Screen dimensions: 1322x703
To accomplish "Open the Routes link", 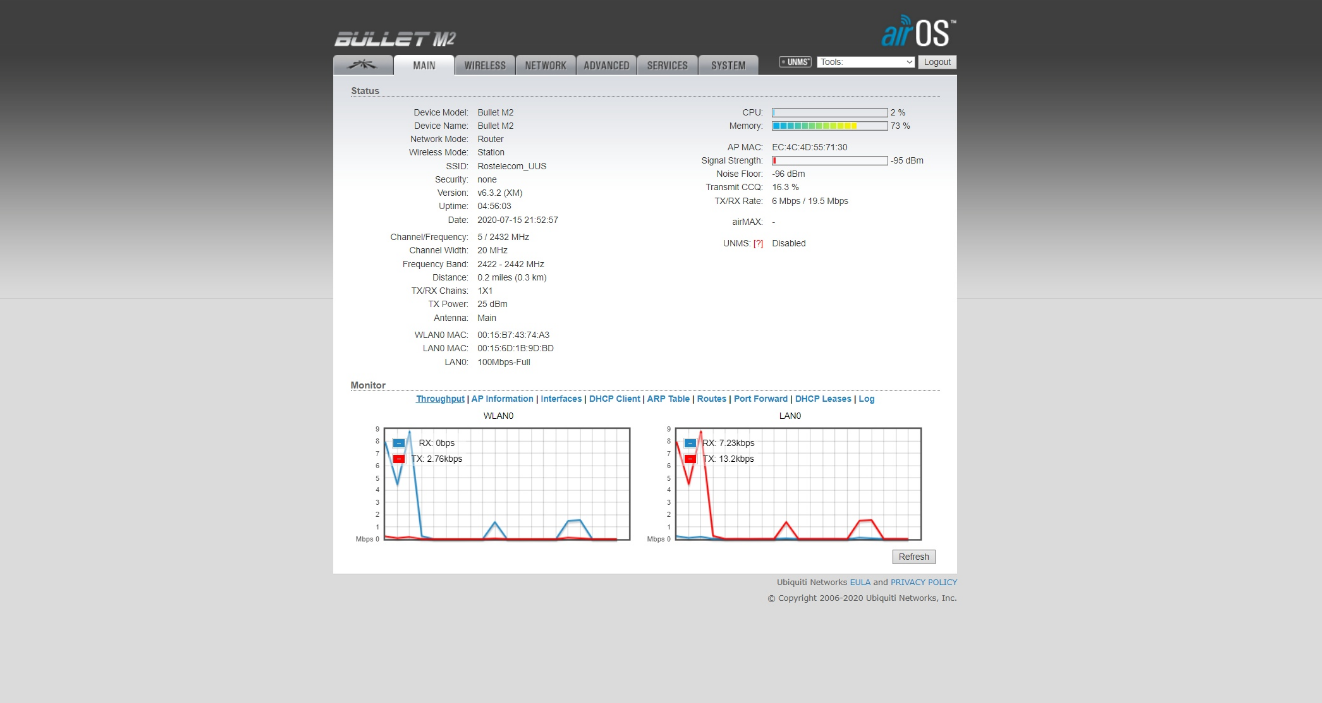I will tap(712, 399).
